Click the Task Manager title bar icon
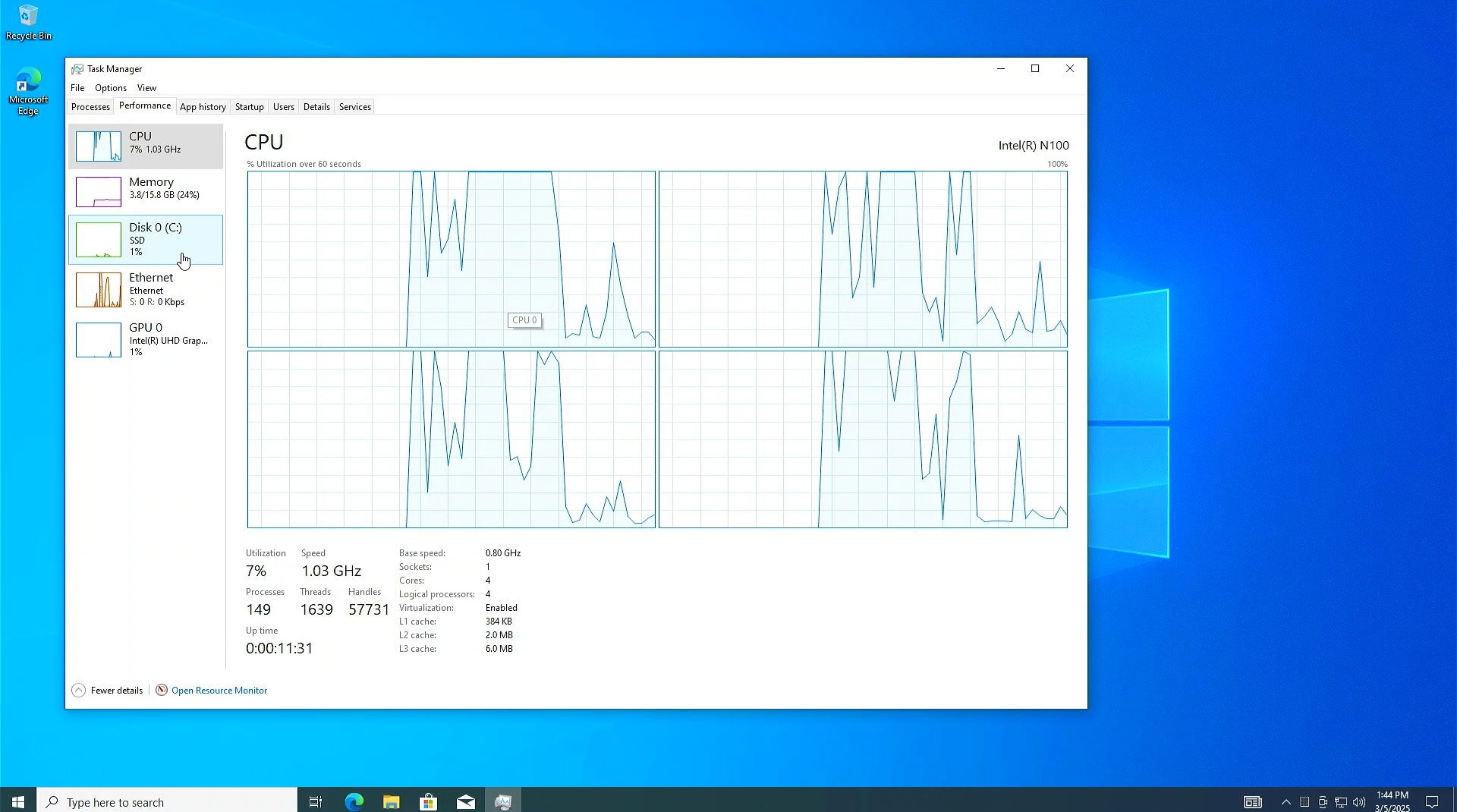 point(77,69)
